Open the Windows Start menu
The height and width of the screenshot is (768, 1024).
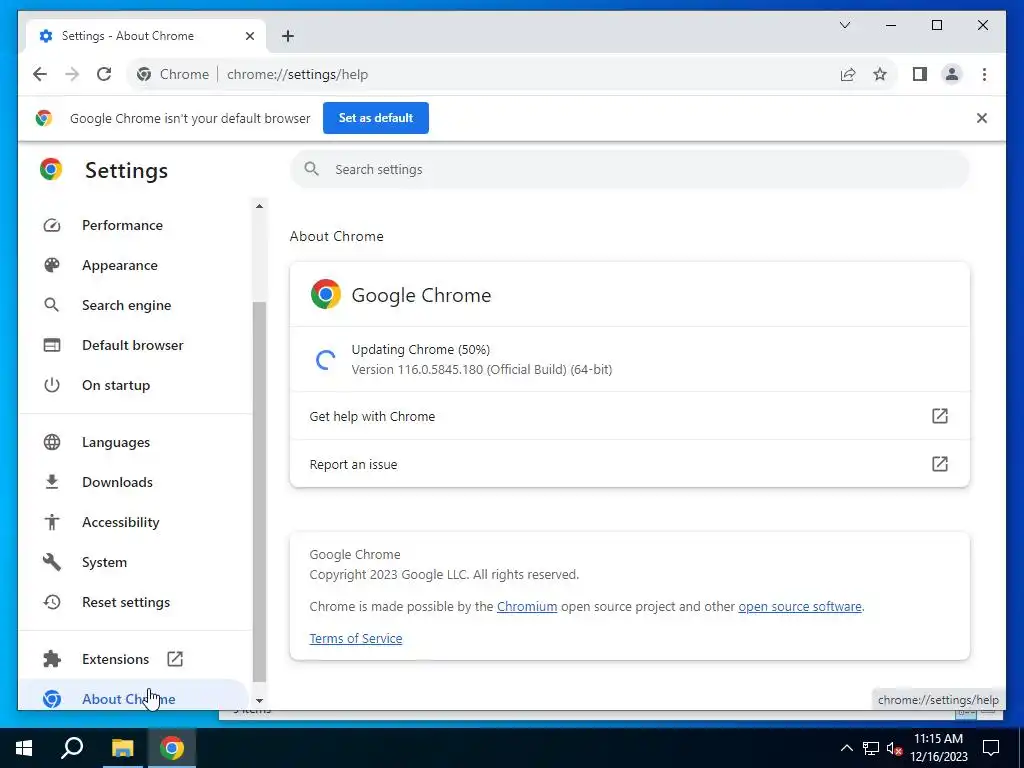[x=24, y=748]
